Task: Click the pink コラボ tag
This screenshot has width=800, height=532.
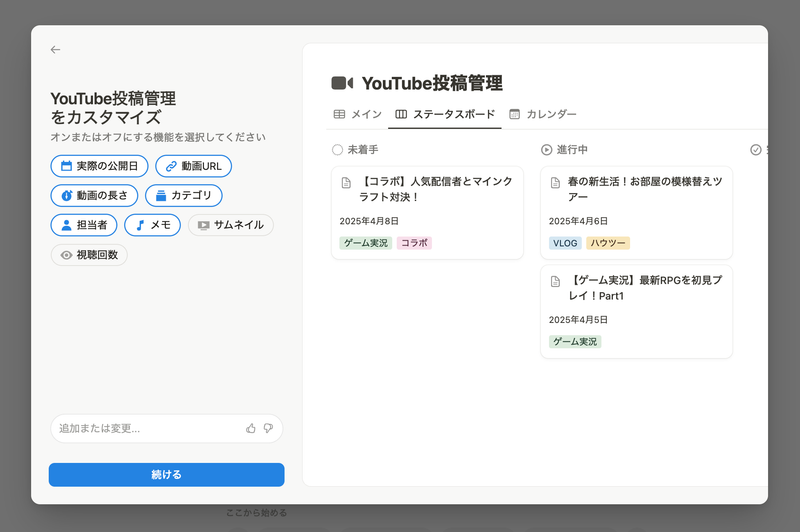Action: 414,243
